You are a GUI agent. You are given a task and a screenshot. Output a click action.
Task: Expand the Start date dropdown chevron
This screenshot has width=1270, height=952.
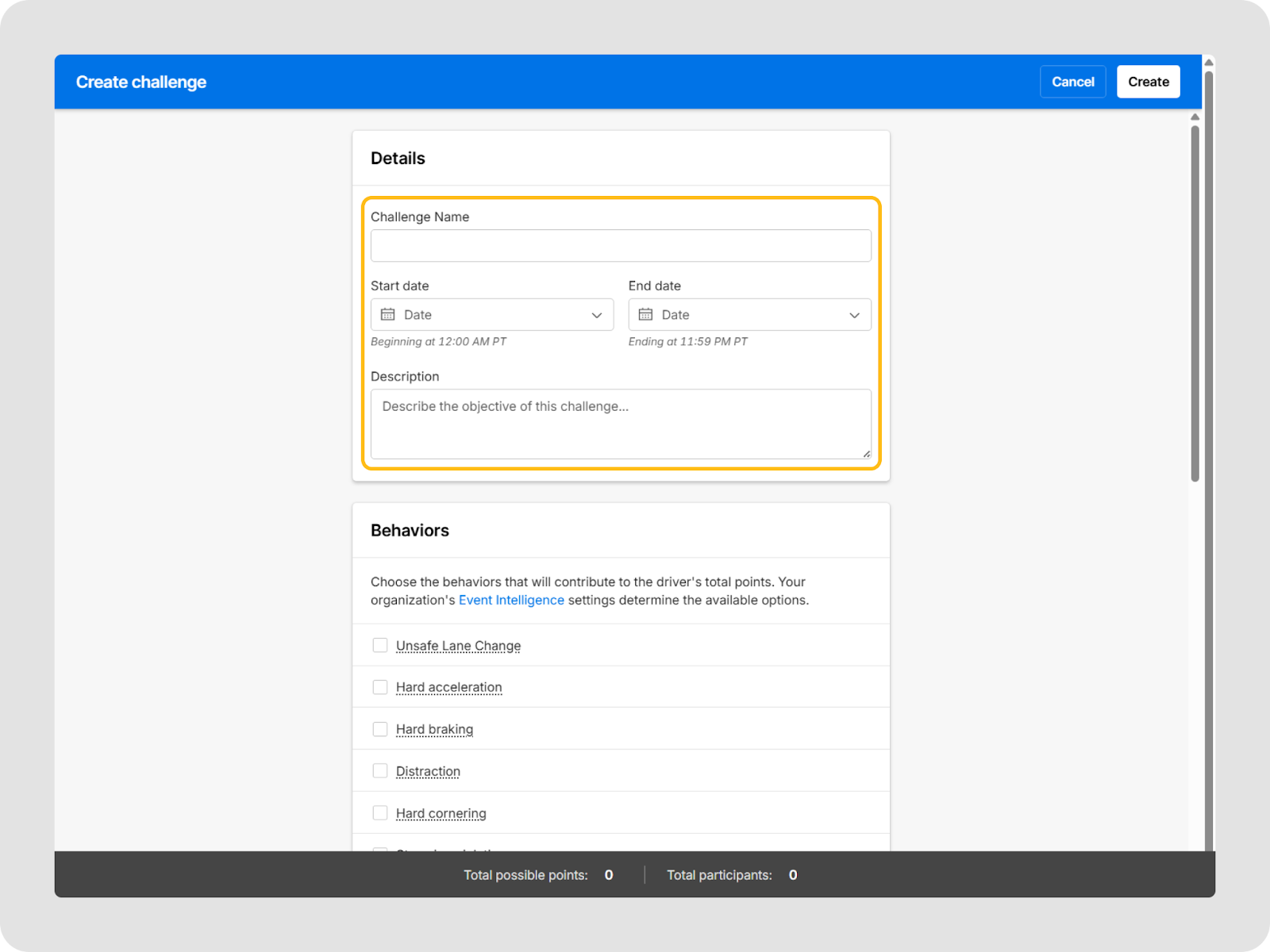[597, 315]
